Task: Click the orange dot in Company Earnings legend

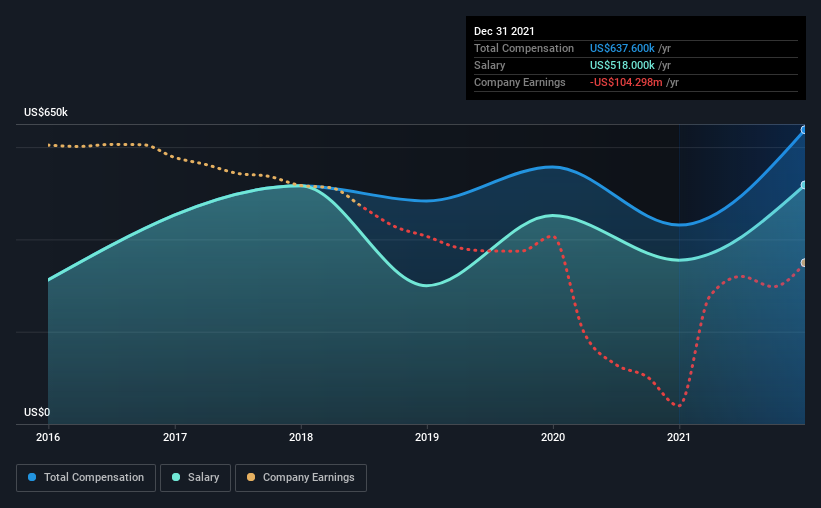Action: [251, 477]
